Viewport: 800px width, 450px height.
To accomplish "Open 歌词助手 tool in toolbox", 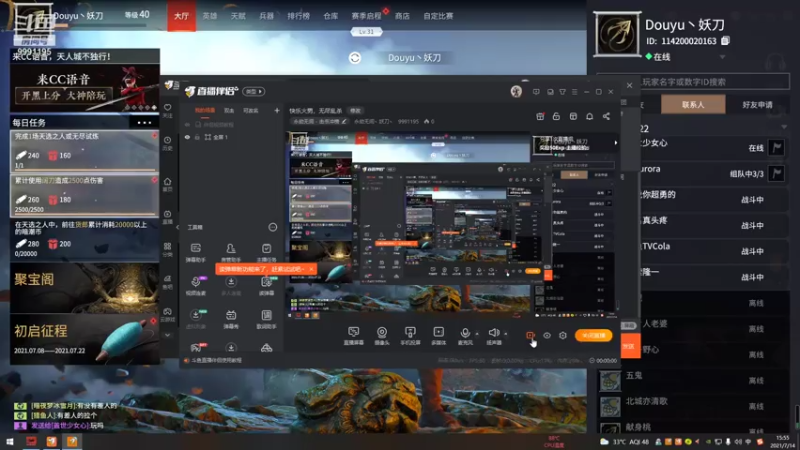I will pyautogui.click(x=266, y=319).
